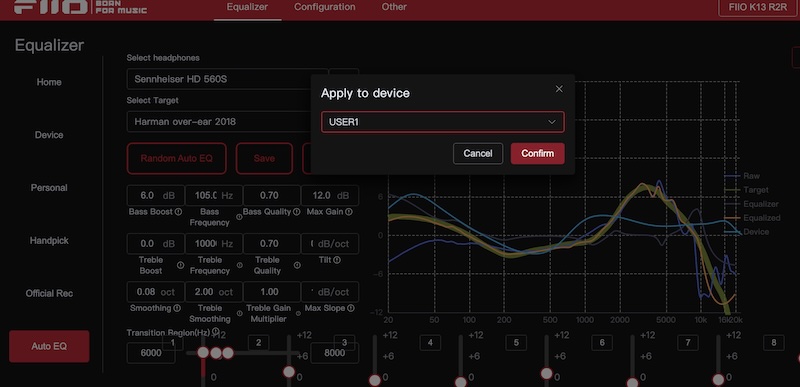Toggle the Equalized curve in legend
The image size is (800, 387).
(x=753, y=218)
